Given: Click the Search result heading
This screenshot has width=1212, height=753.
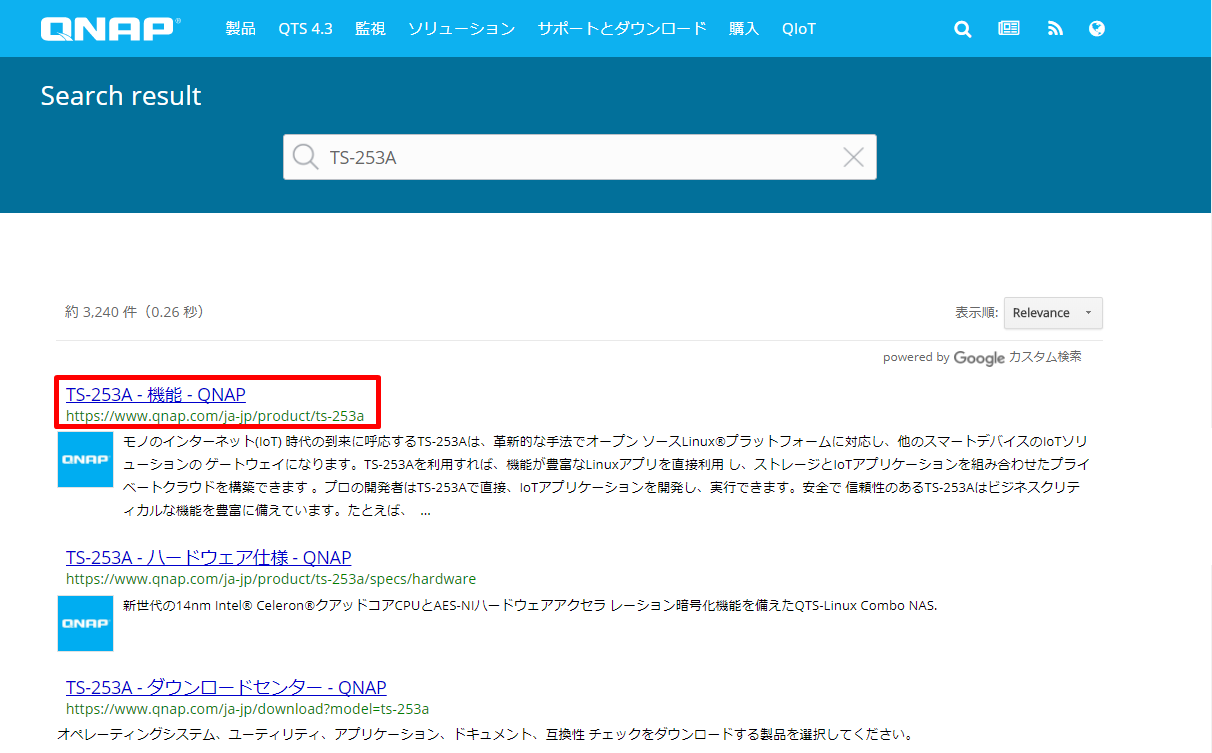Looking at the screenshot, I should 121,96.
